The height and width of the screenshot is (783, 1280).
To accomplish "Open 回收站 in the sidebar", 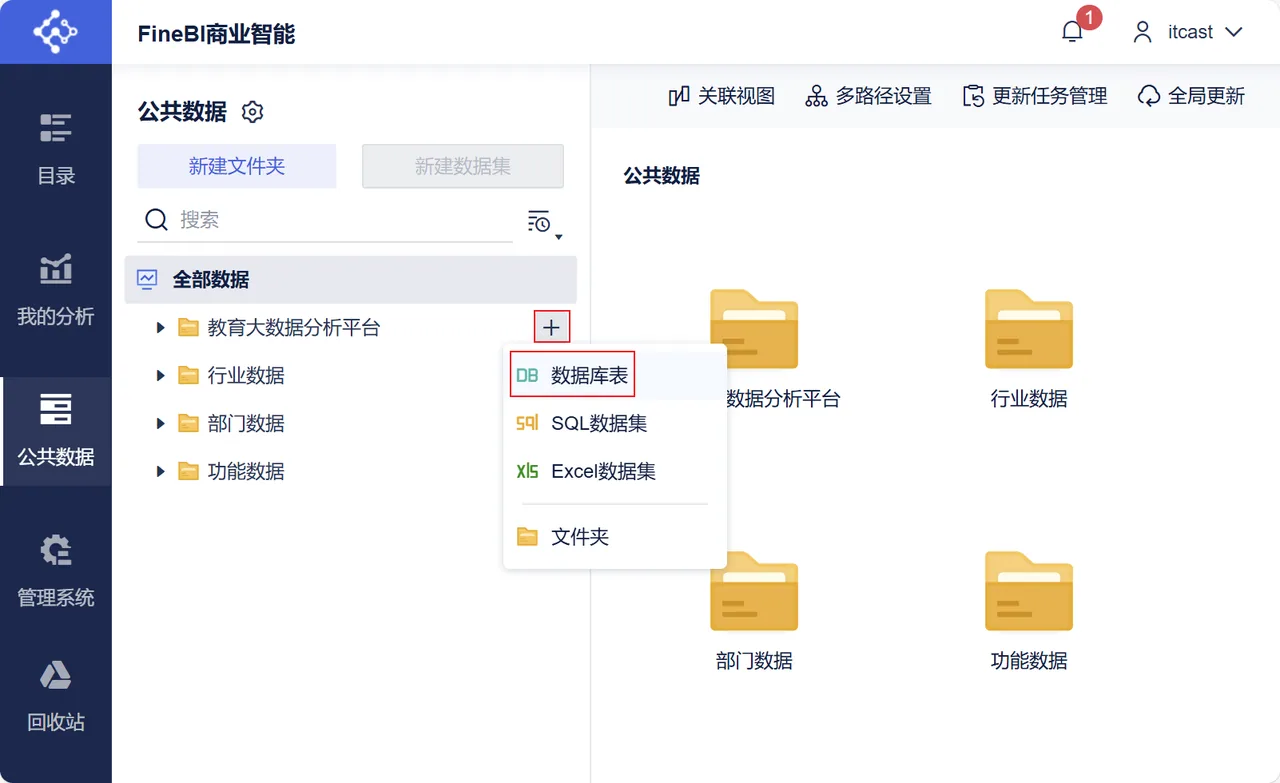I will [56, 696].
